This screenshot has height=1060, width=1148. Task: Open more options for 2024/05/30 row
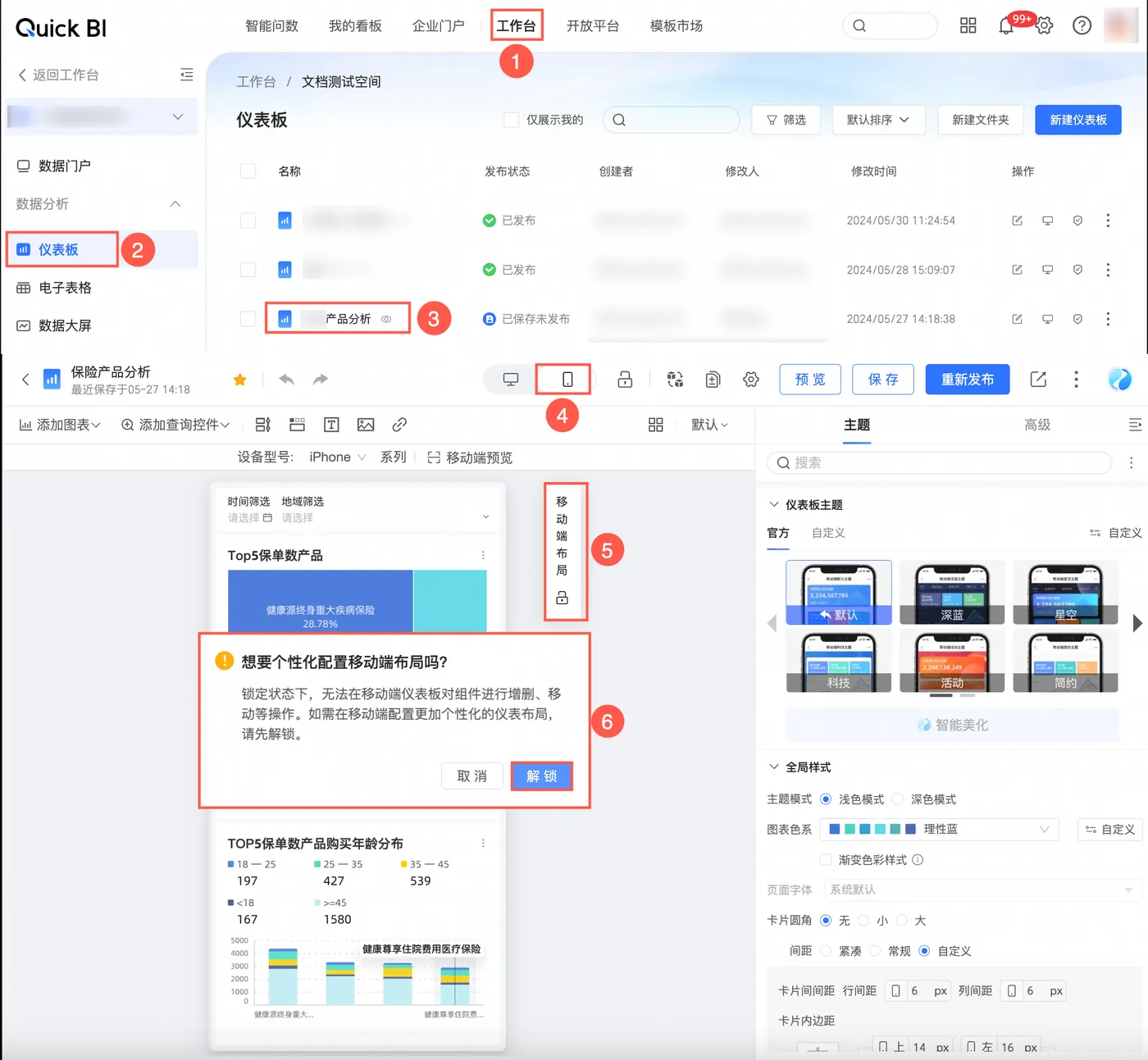(x=1108, y=221)
